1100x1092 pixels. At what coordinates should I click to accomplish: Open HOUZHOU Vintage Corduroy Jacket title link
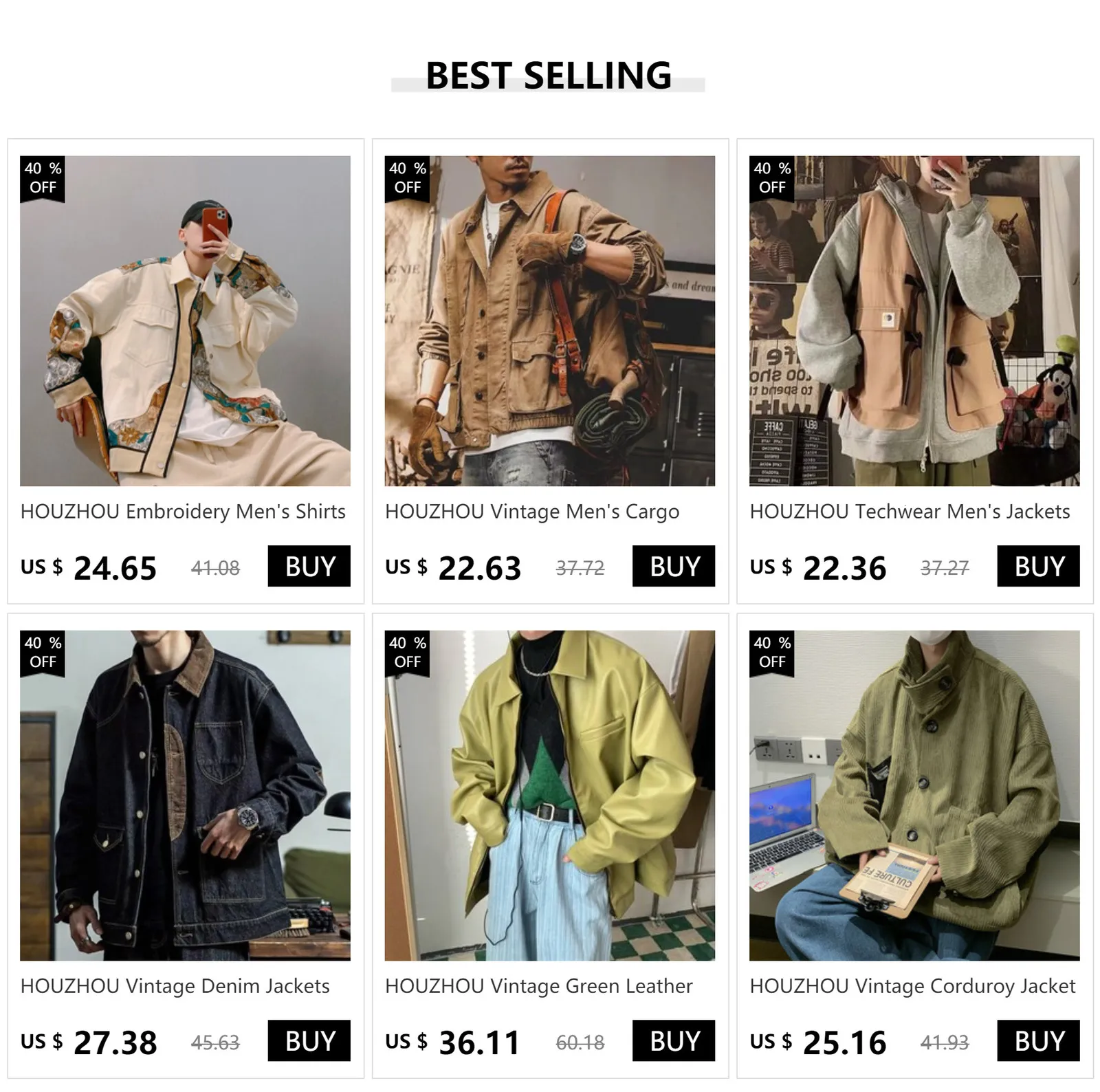912,986
